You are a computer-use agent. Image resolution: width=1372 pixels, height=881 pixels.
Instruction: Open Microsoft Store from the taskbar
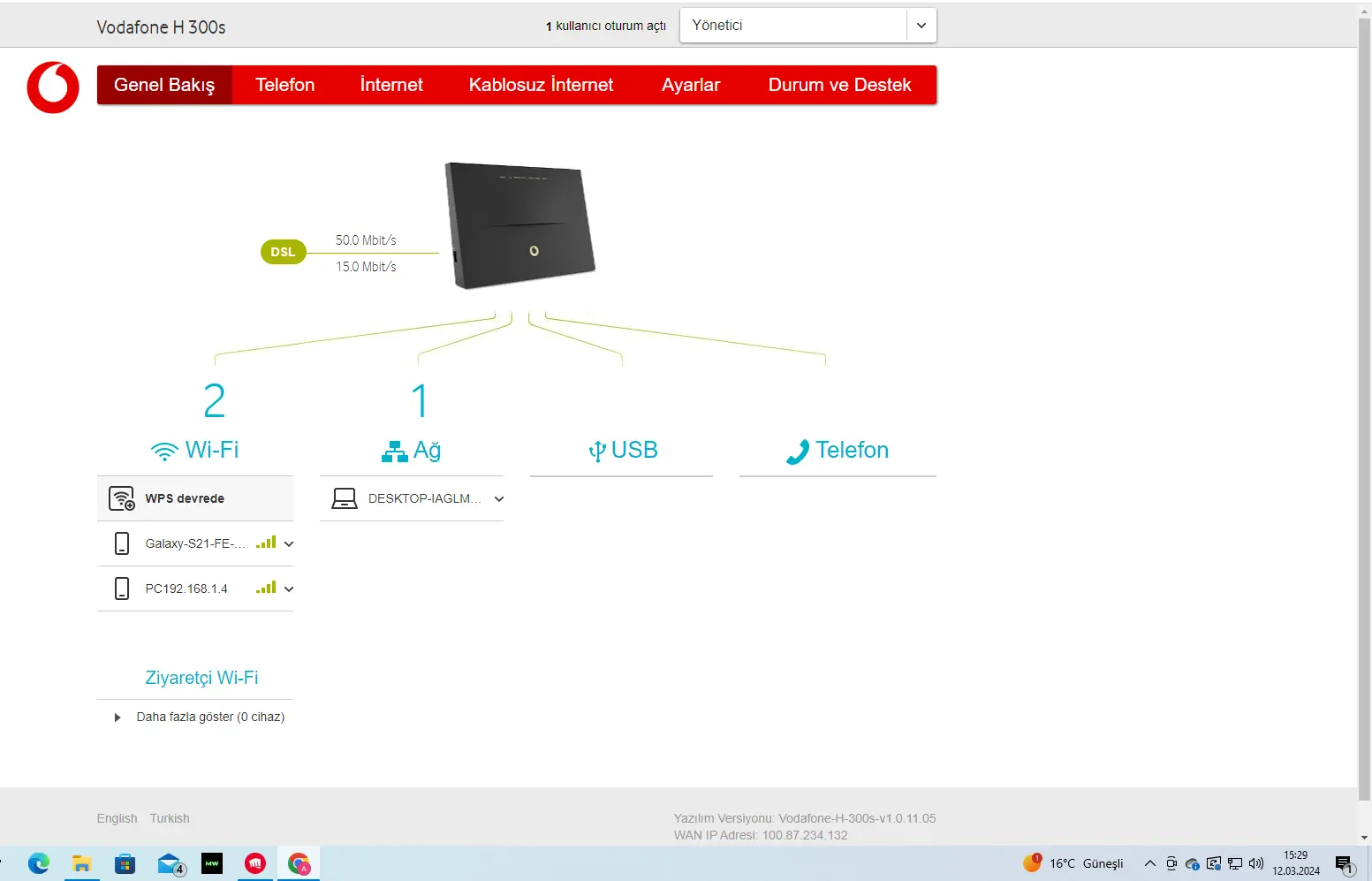(x=125, y=863)
